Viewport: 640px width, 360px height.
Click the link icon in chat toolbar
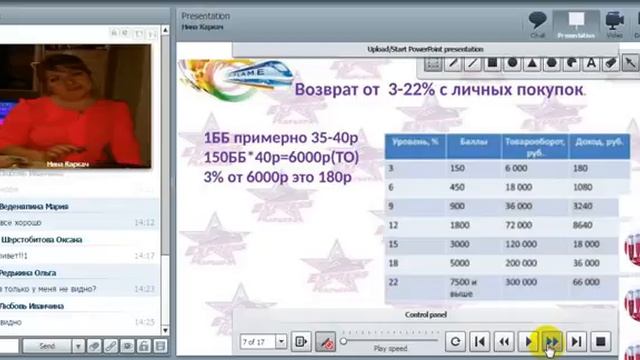tap(111, 346)
